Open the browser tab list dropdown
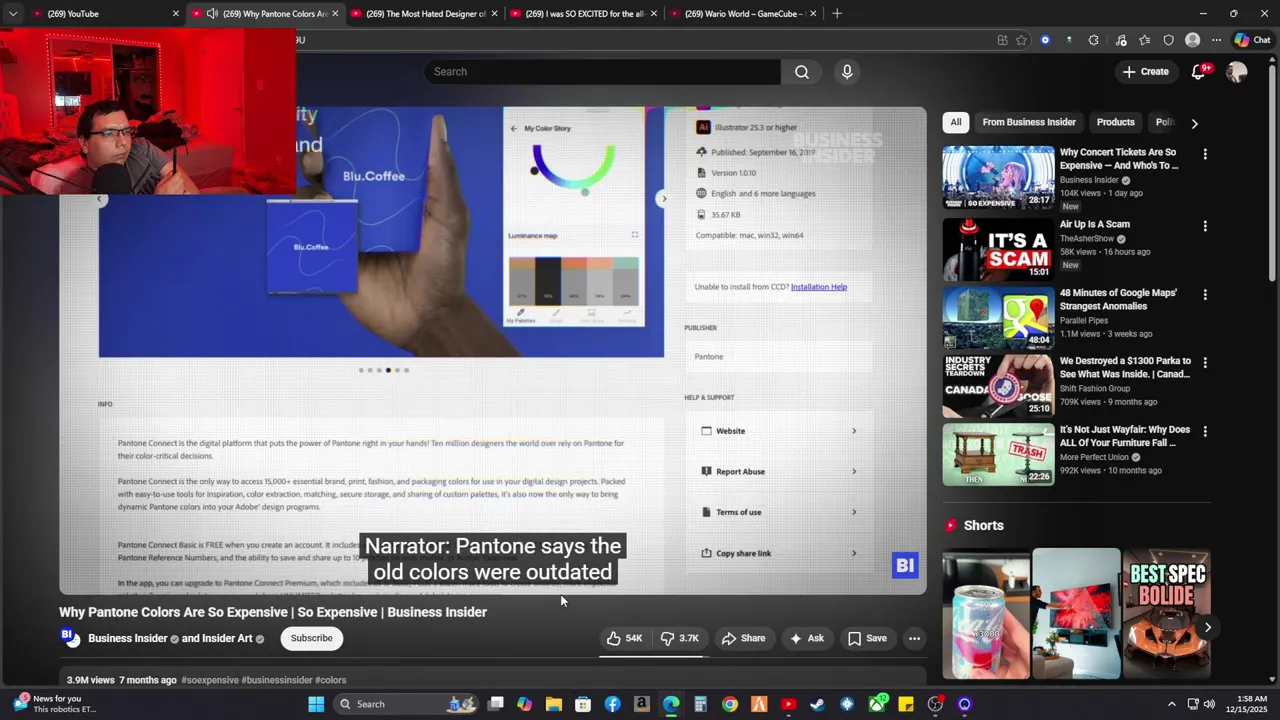Viewport: 1280px width, 720px height. [12, 14]
